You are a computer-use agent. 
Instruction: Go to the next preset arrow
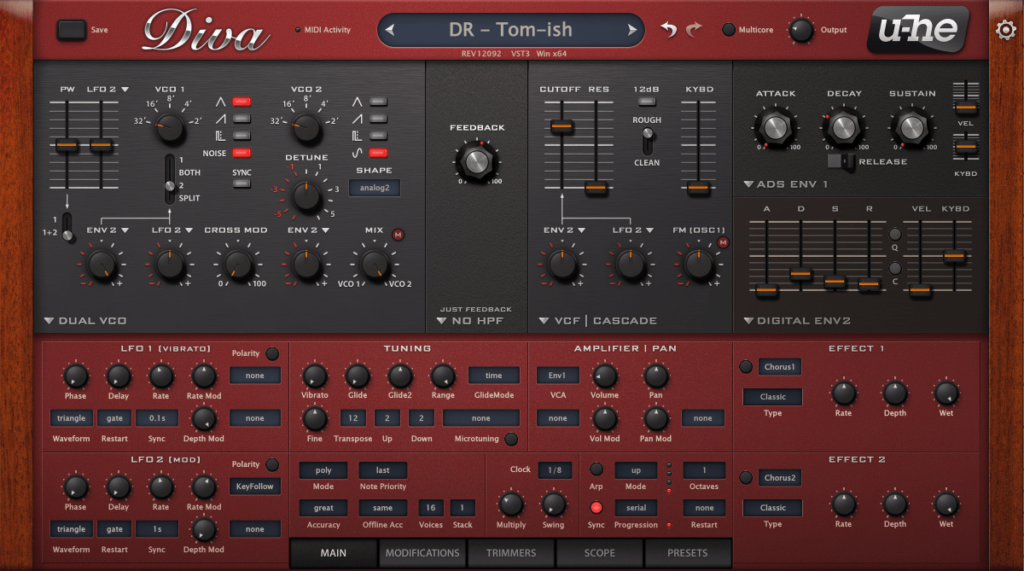(x=632, y=30)
